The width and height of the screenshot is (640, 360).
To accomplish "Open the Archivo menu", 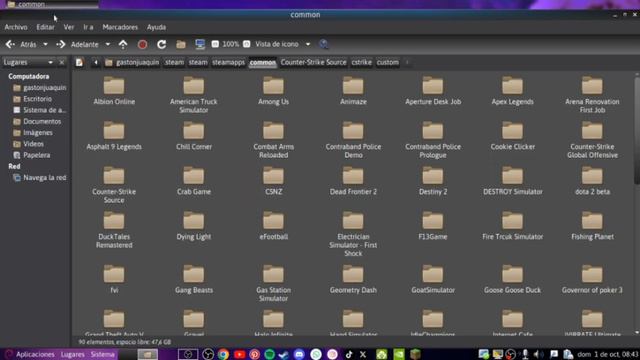I will point(16,27).
